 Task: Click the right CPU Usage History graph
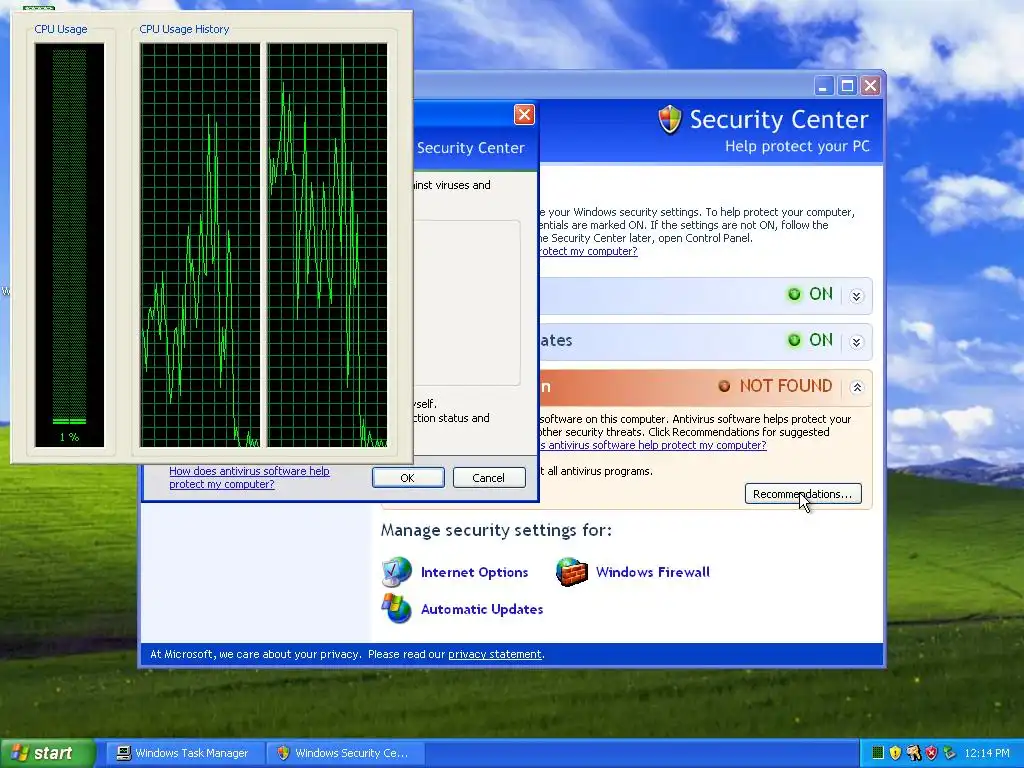click(327, 245)
